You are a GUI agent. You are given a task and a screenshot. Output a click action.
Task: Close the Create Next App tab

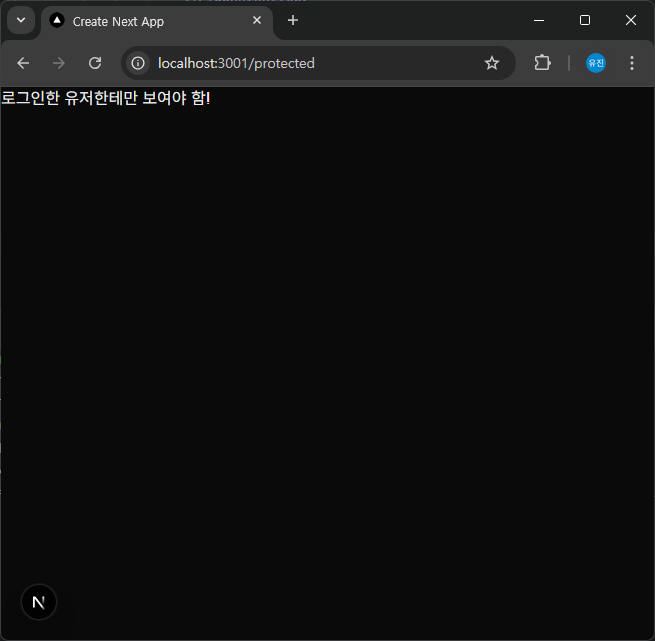point(257,20)
